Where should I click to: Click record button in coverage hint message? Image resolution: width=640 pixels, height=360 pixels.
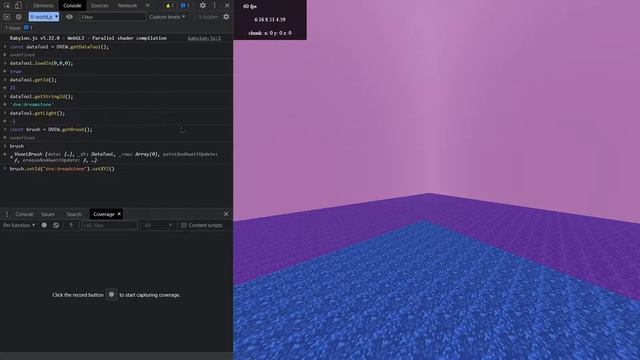111,294
